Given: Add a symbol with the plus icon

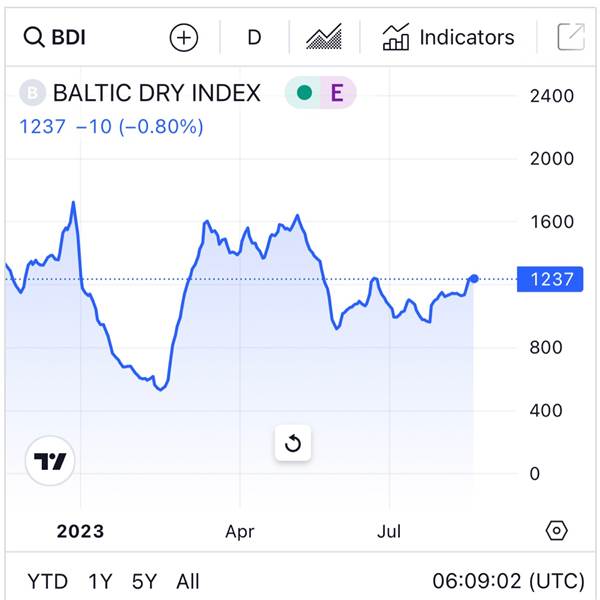Looking at the screenshot, I should click(184, 38).
